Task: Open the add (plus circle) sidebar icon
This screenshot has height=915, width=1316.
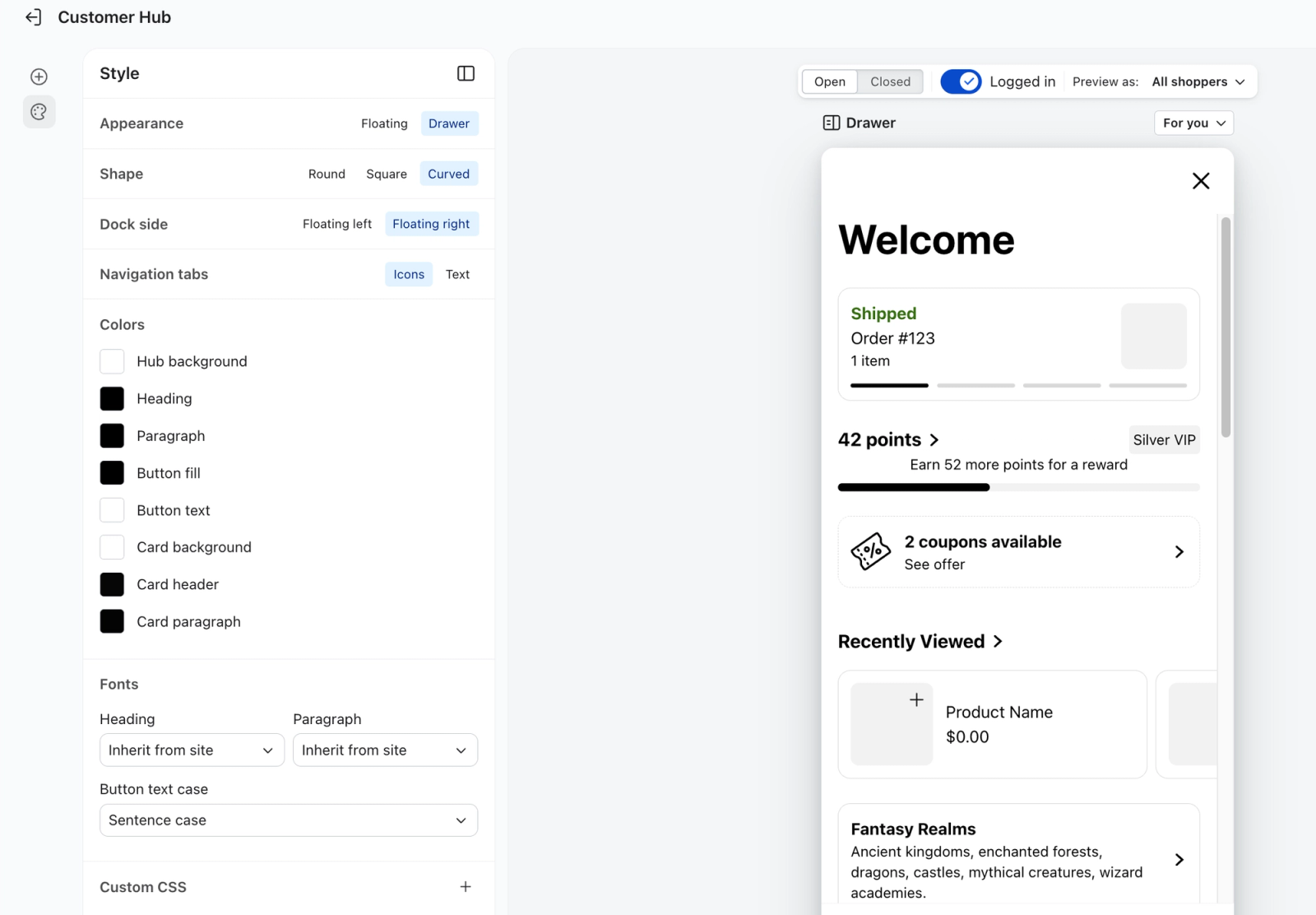Action: click(39, 77)
